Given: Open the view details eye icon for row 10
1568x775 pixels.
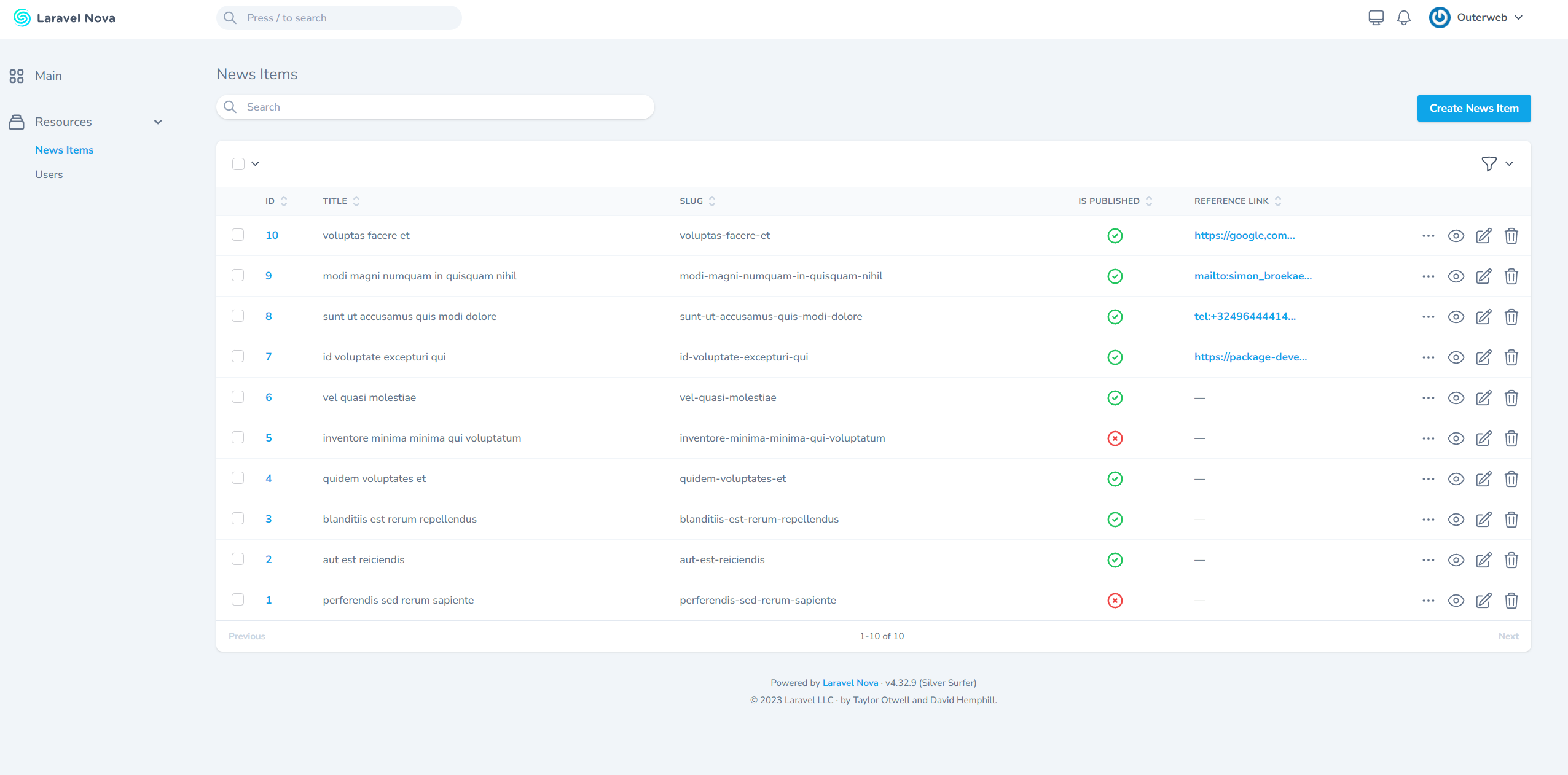Looking at the screenshot, I should [x=1456, y=235].
